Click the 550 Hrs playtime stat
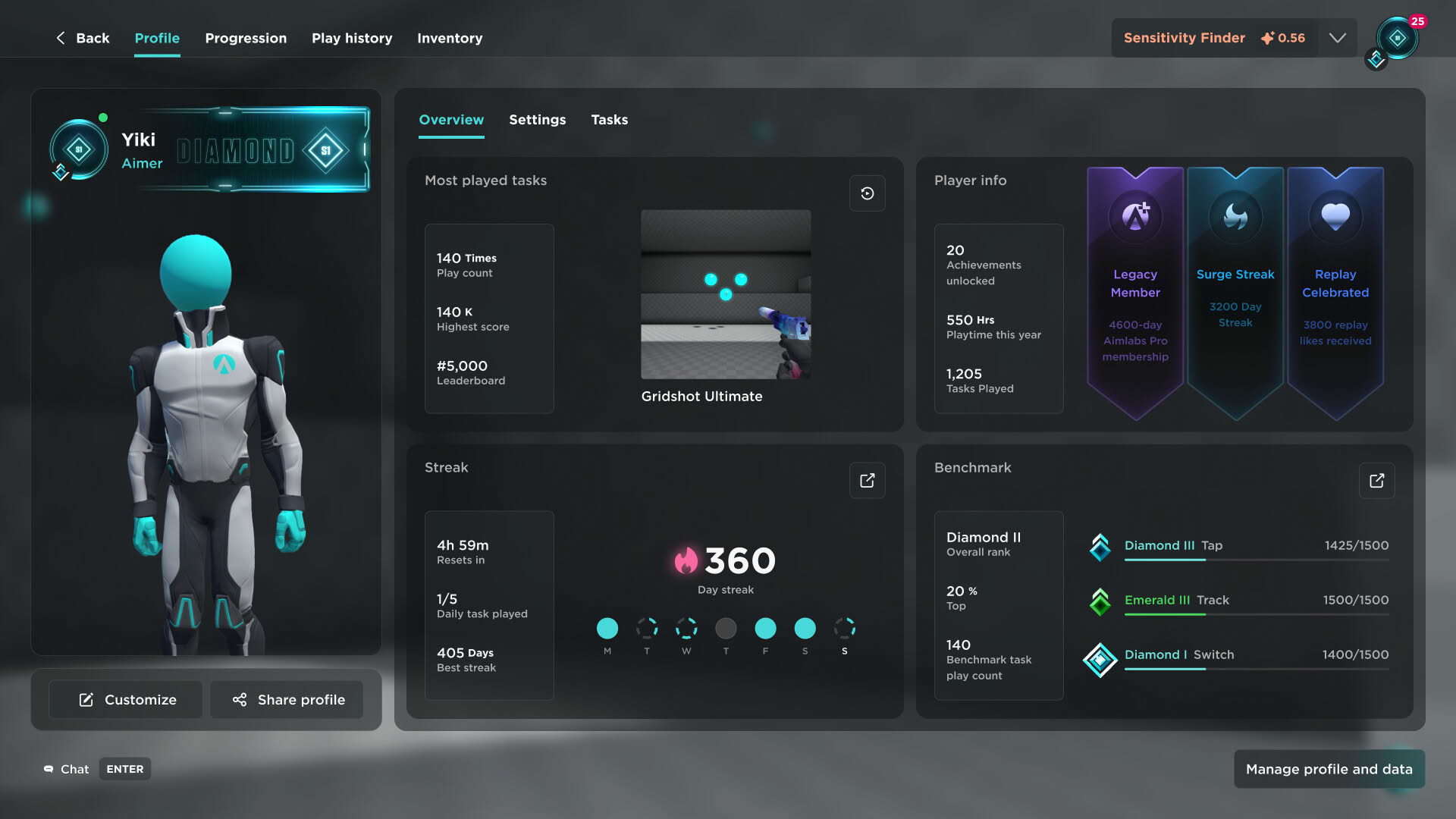The image size is (1456, 819). click(993, 327)
